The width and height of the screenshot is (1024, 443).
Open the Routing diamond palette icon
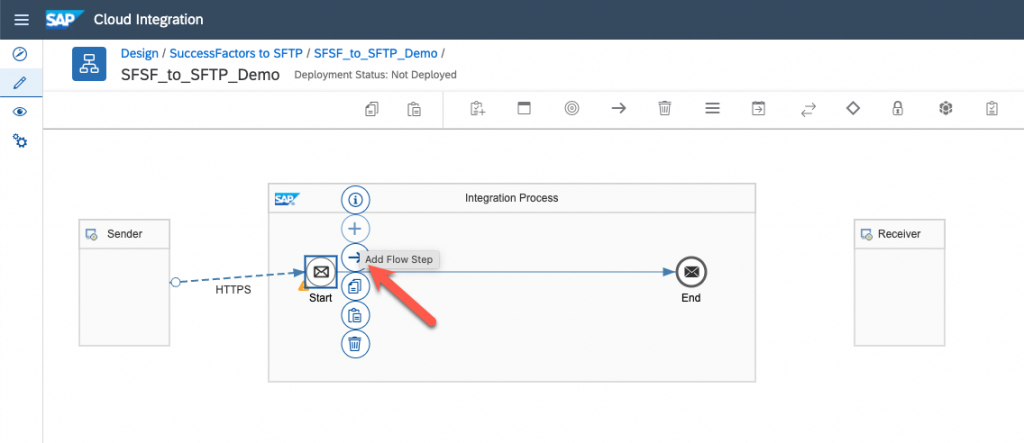853,108
